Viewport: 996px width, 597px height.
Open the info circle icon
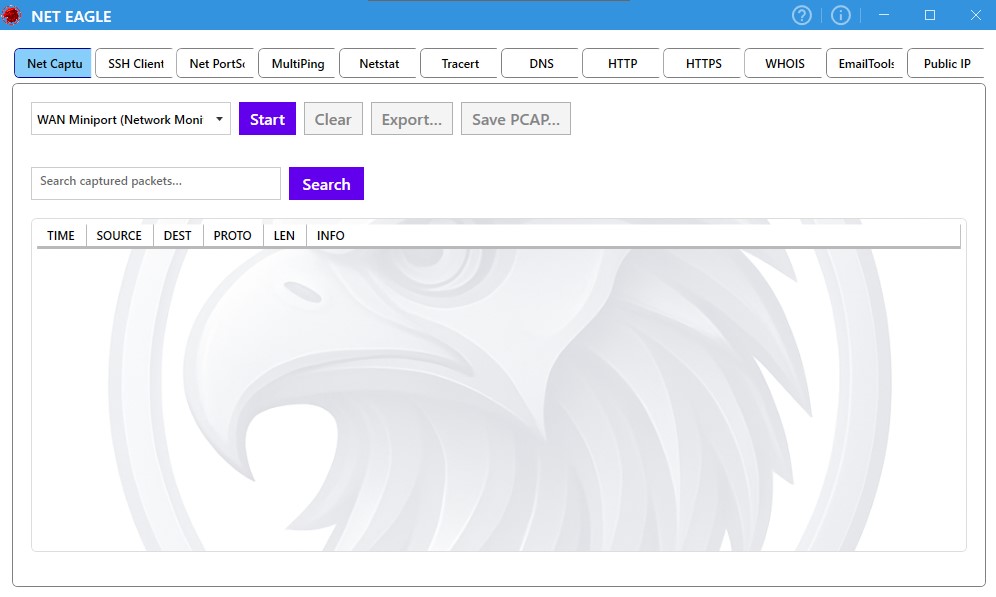click(841, 15)
